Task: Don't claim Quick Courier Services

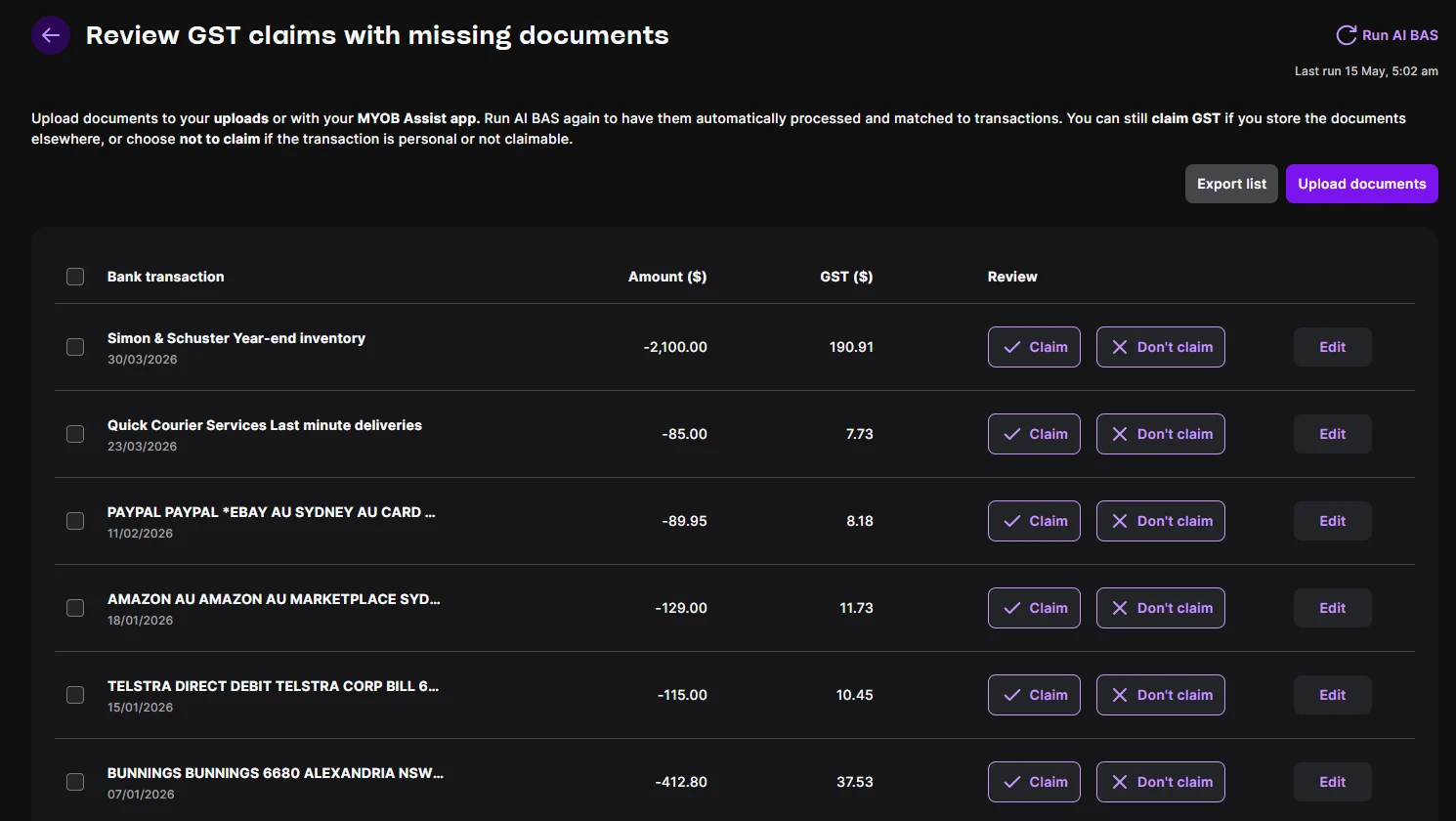Action: pyautogui.click(x=1161, y=434)
